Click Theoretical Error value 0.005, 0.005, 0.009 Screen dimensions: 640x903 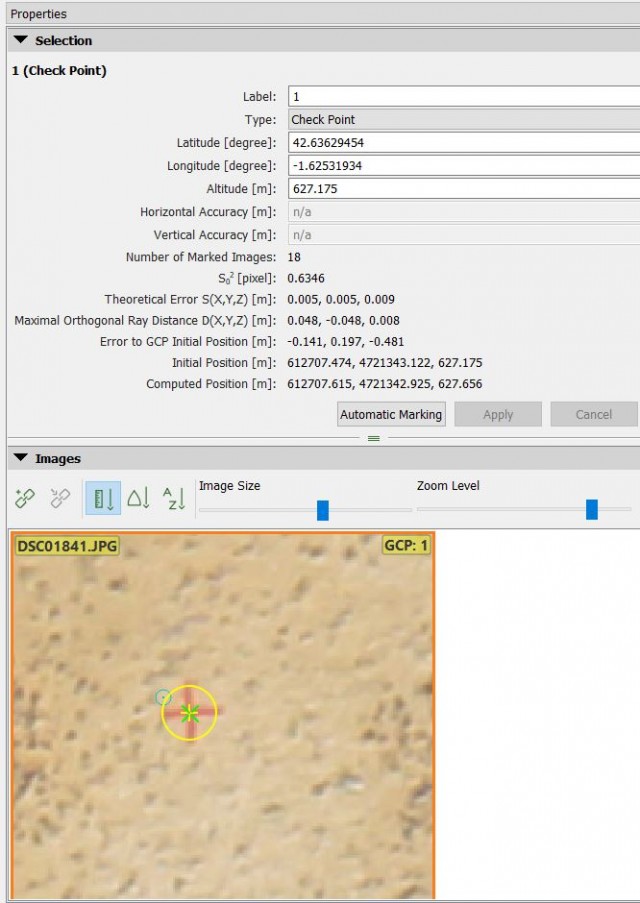click(341, 299)
